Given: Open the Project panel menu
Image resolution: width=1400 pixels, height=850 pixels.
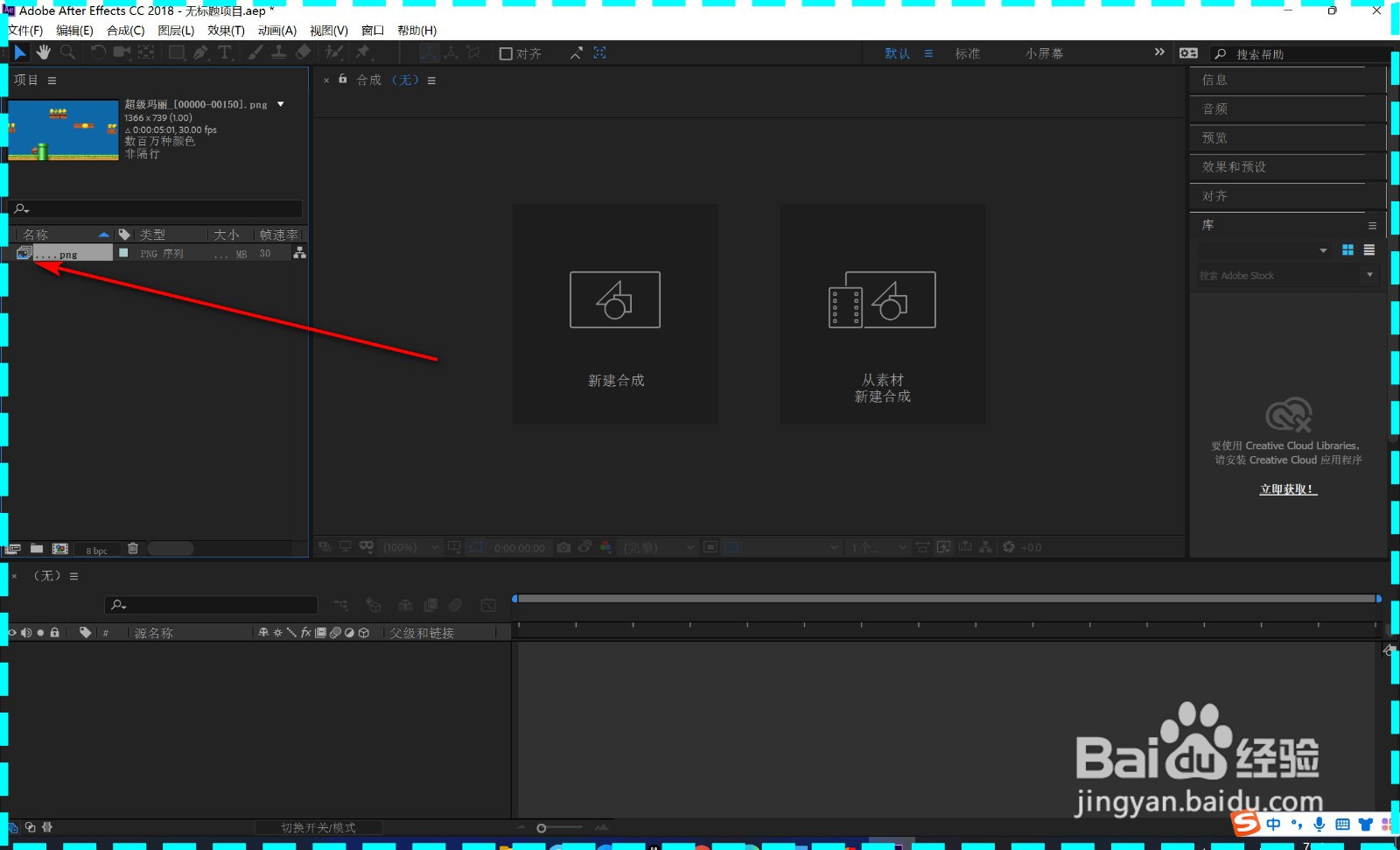Looking at the screenshot, I should [x=52, y=81].
